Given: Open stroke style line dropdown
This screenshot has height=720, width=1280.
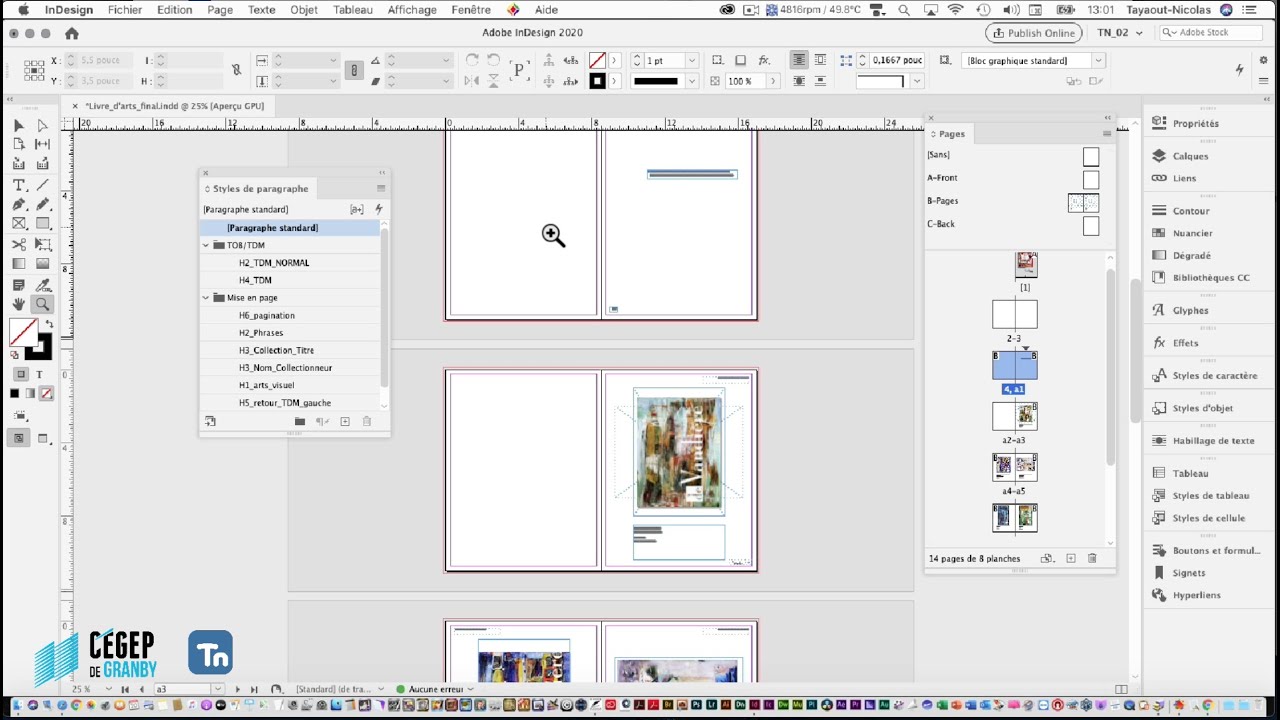Looking at the screenshot, I should (691, 81).
